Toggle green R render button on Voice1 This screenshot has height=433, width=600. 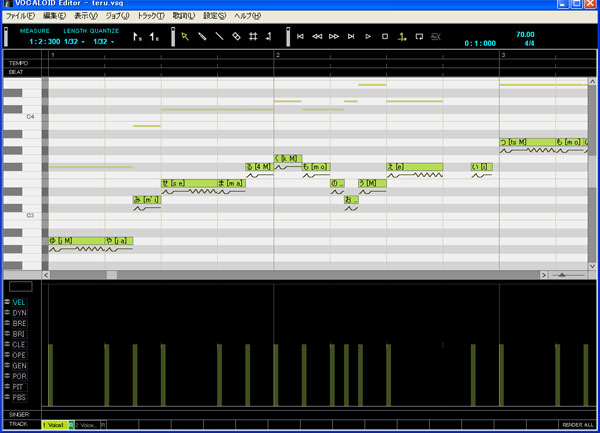71,425
